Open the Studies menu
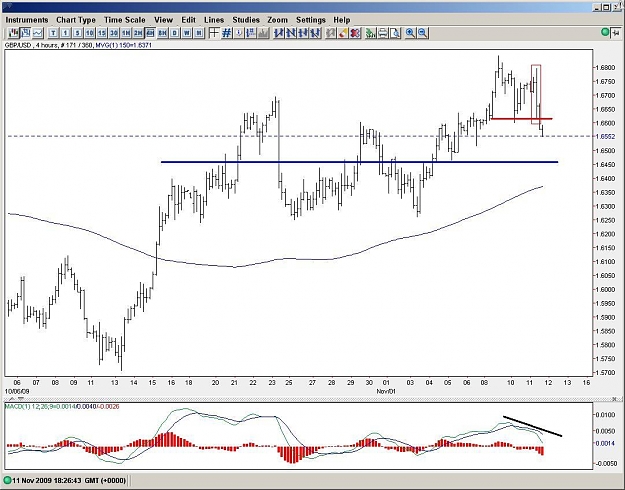 pyautogui.click(x=246, y=20)
